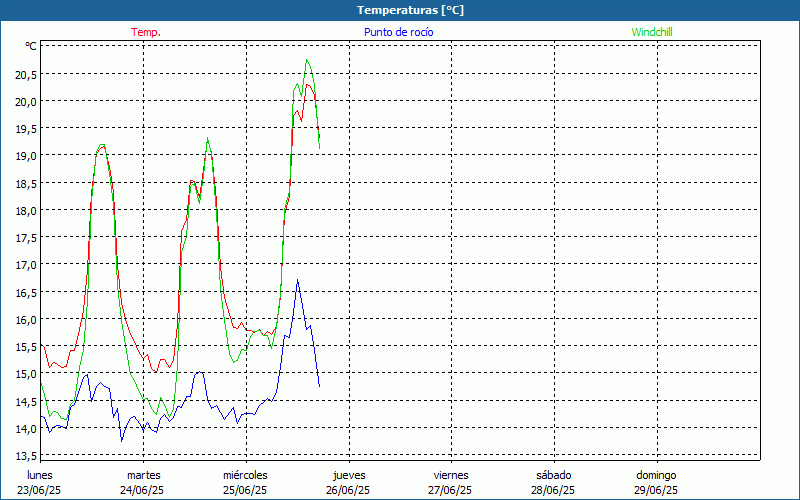Click the '16,5' y-axis value
Screen dimensions: 800x500
pos(26,293)
